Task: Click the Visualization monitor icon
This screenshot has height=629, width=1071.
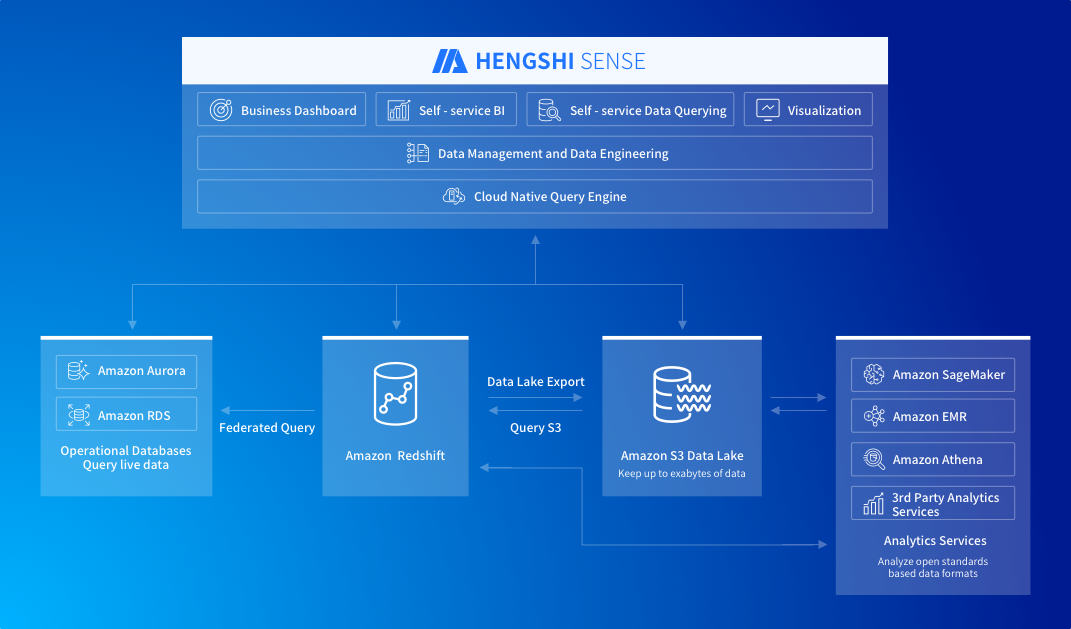Action: pos(768,110)
